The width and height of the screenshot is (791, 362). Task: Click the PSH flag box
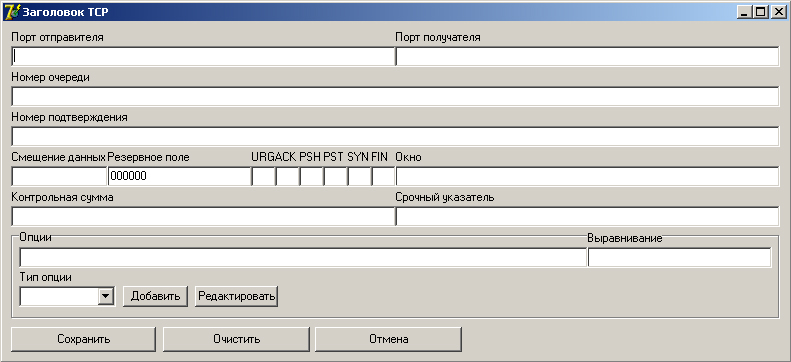coord(311,176)
